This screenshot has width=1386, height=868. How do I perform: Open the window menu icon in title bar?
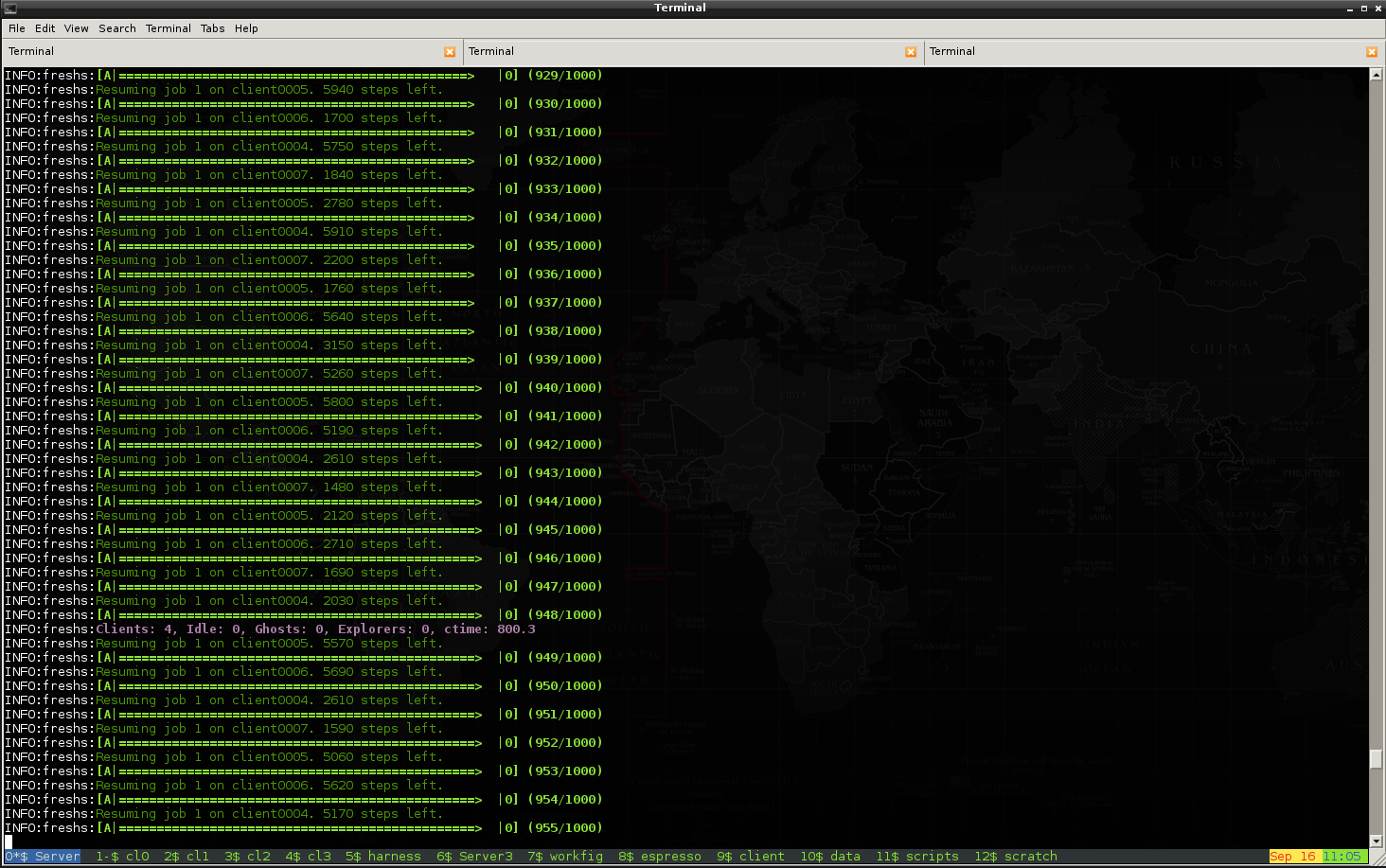click(x=10, y=8)
